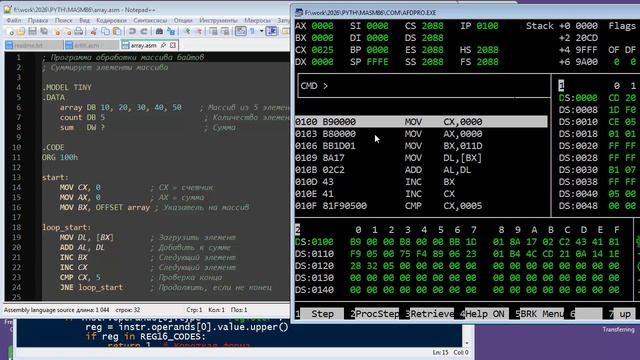Image resolution: width=640 pixels, height=360 pixels.
Task: Click the AFDPRO.EXE window title bar icon
Action: point(299,12)
